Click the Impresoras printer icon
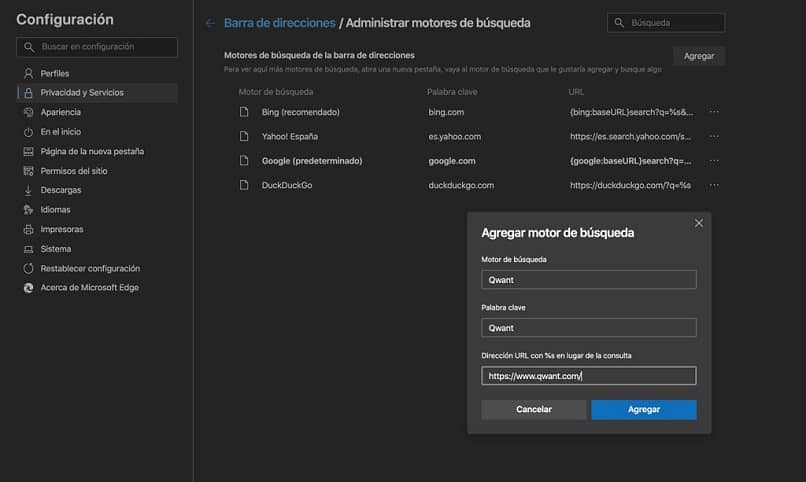Viewport: 806px width, 482px height. tap(28, 229)
